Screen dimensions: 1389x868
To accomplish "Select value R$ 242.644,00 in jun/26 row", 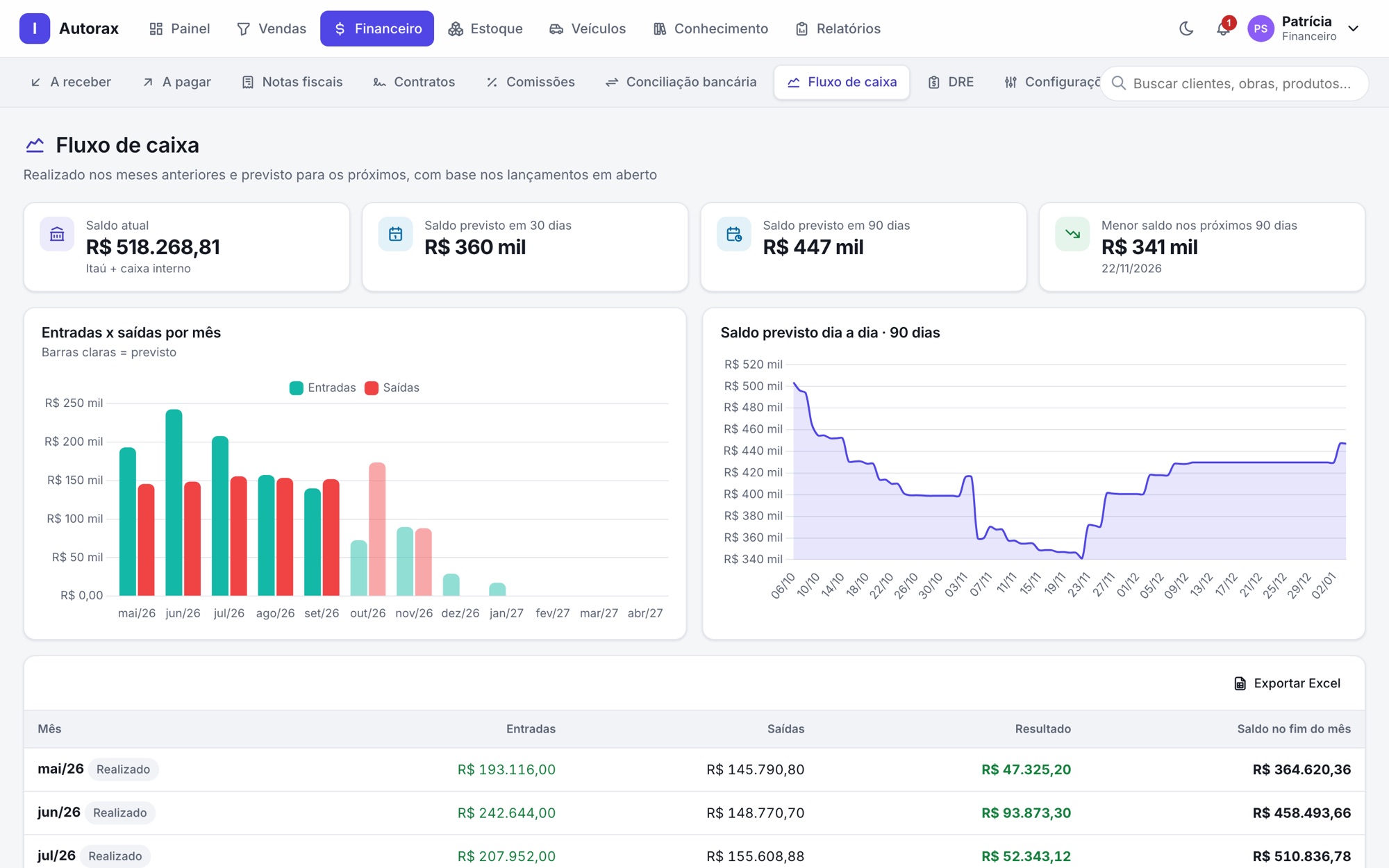I will 506,812.
